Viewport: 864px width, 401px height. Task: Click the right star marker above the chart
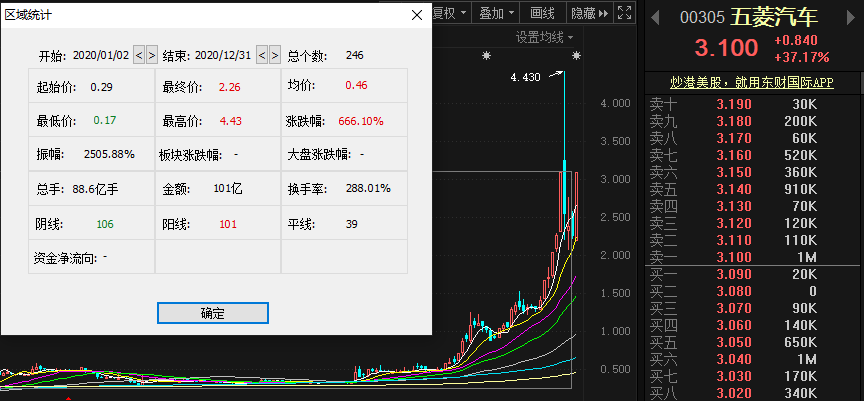[576, 56]
